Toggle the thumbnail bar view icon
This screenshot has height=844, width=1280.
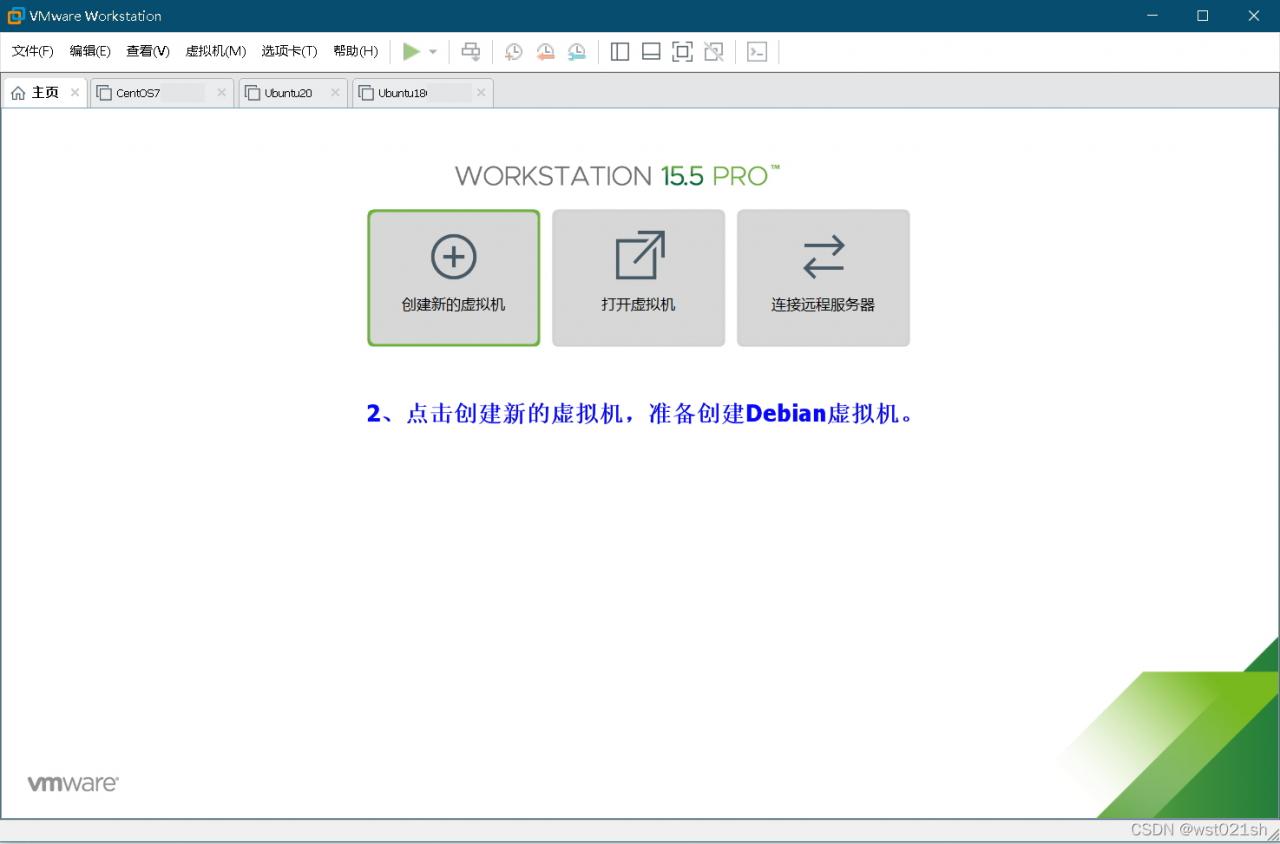tap(651, 51)
